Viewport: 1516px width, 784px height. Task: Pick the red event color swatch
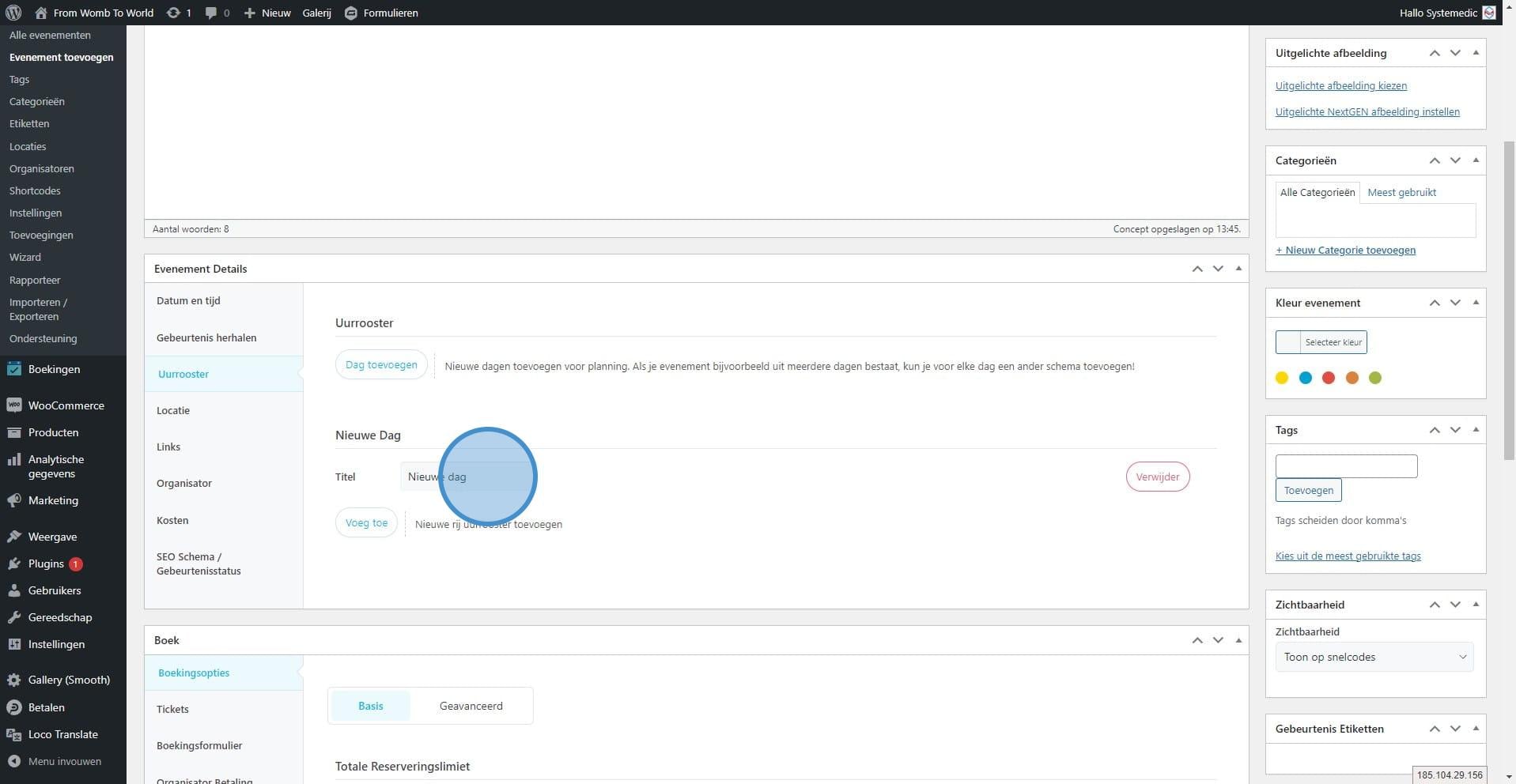1329,378
